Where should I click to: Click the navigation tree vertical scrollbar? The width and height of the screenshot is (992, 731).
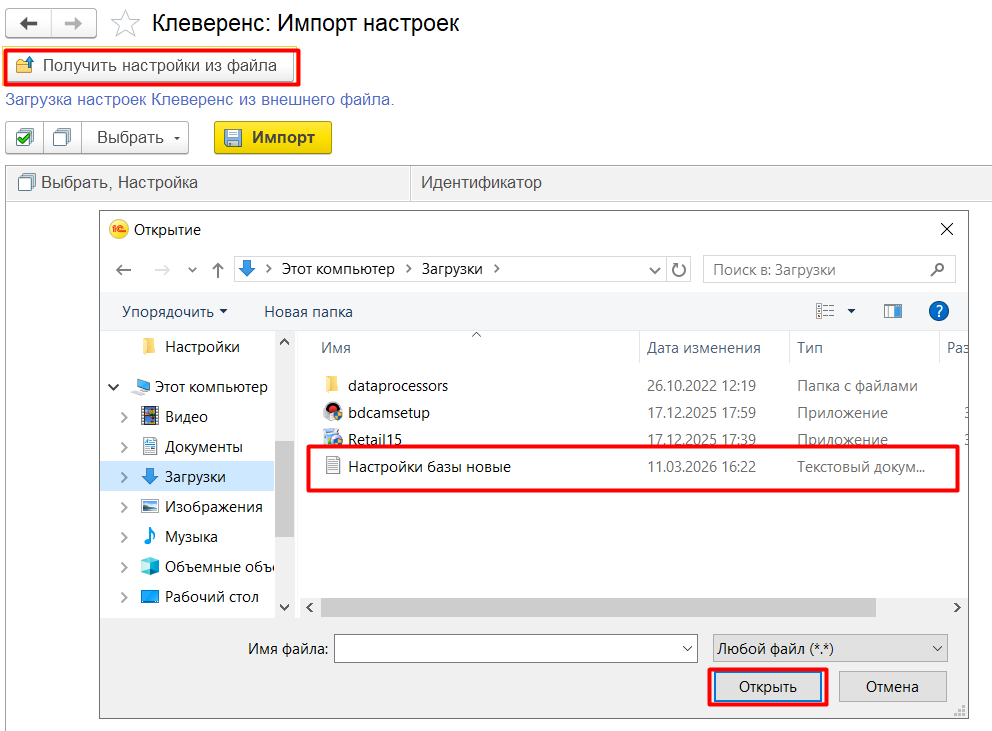[x=284, y=487]
